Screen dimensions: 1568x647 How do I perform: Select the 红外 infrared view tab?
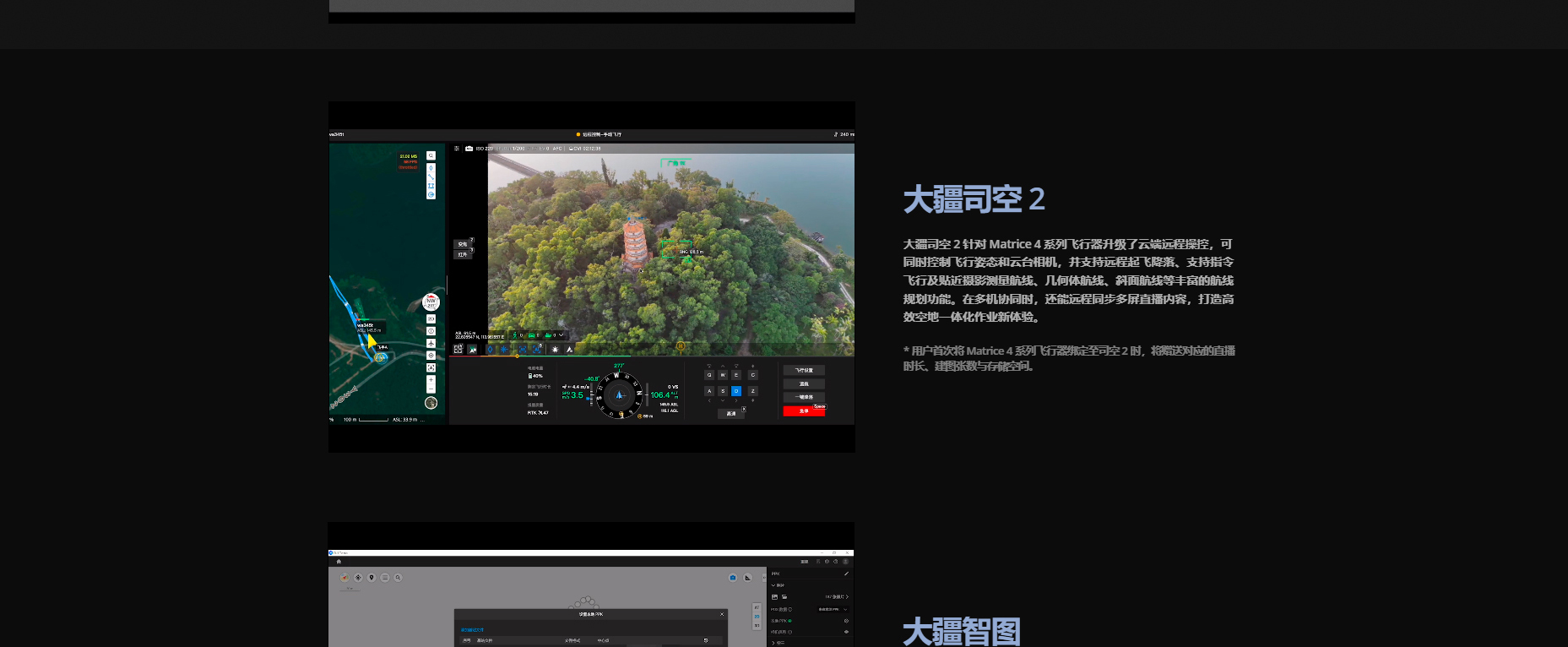click(x=463, y=254)
